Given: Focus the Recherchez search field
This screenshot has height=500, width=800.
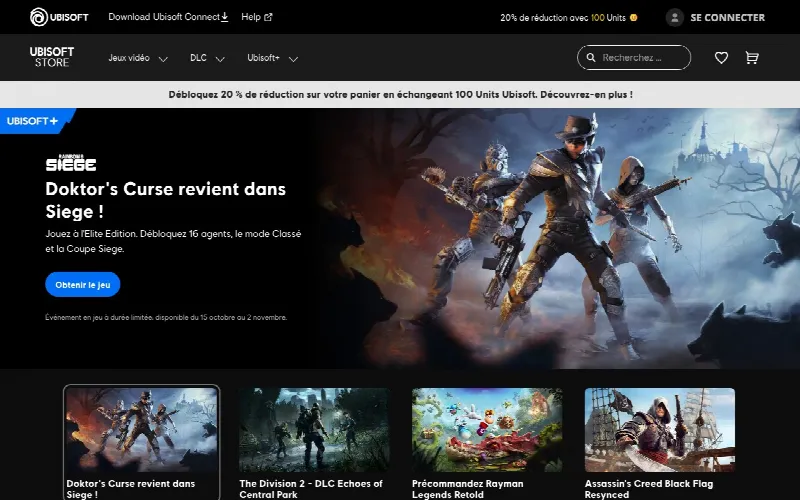Looking at the screenshot, I should [634, 58].
